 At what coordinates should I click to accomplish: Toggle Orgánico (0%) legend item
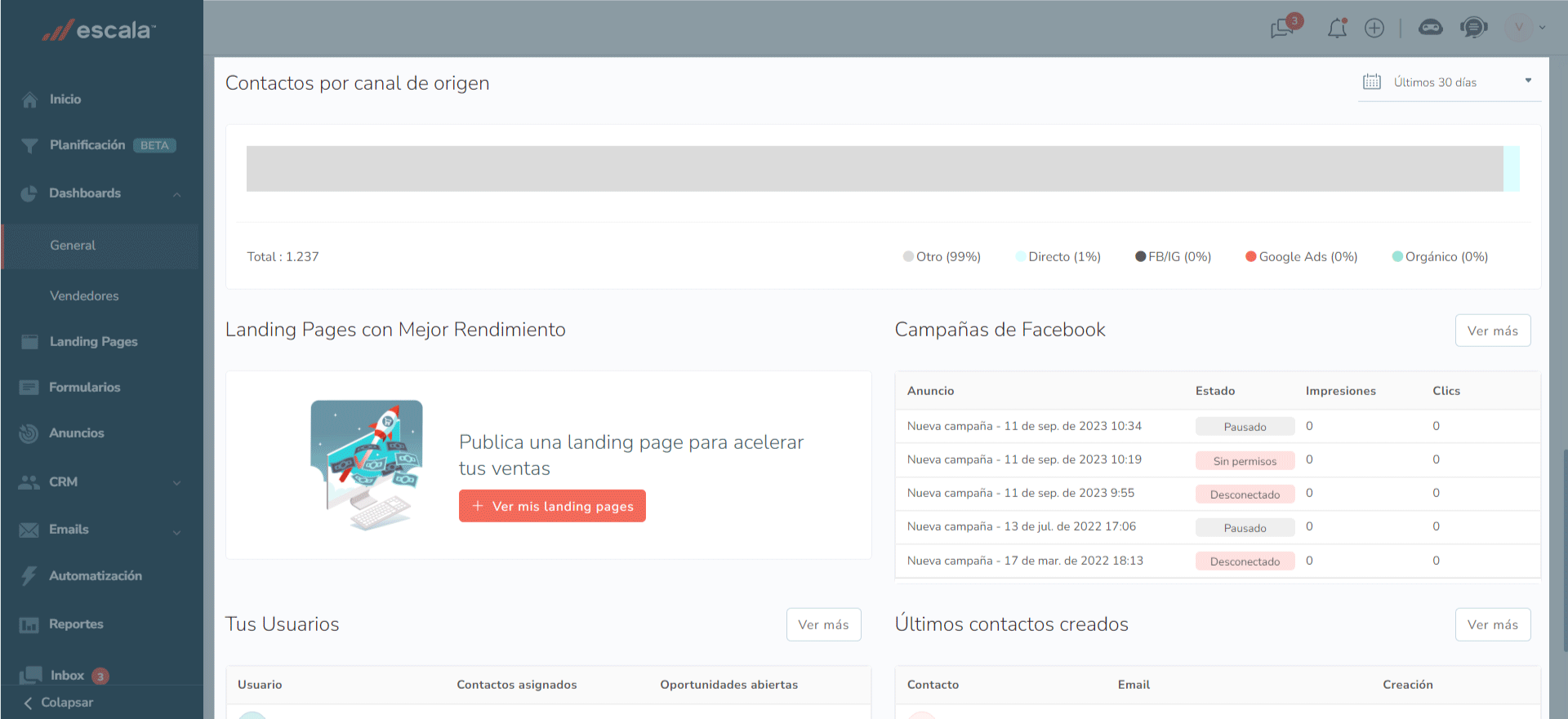[x=1441, y=257]
